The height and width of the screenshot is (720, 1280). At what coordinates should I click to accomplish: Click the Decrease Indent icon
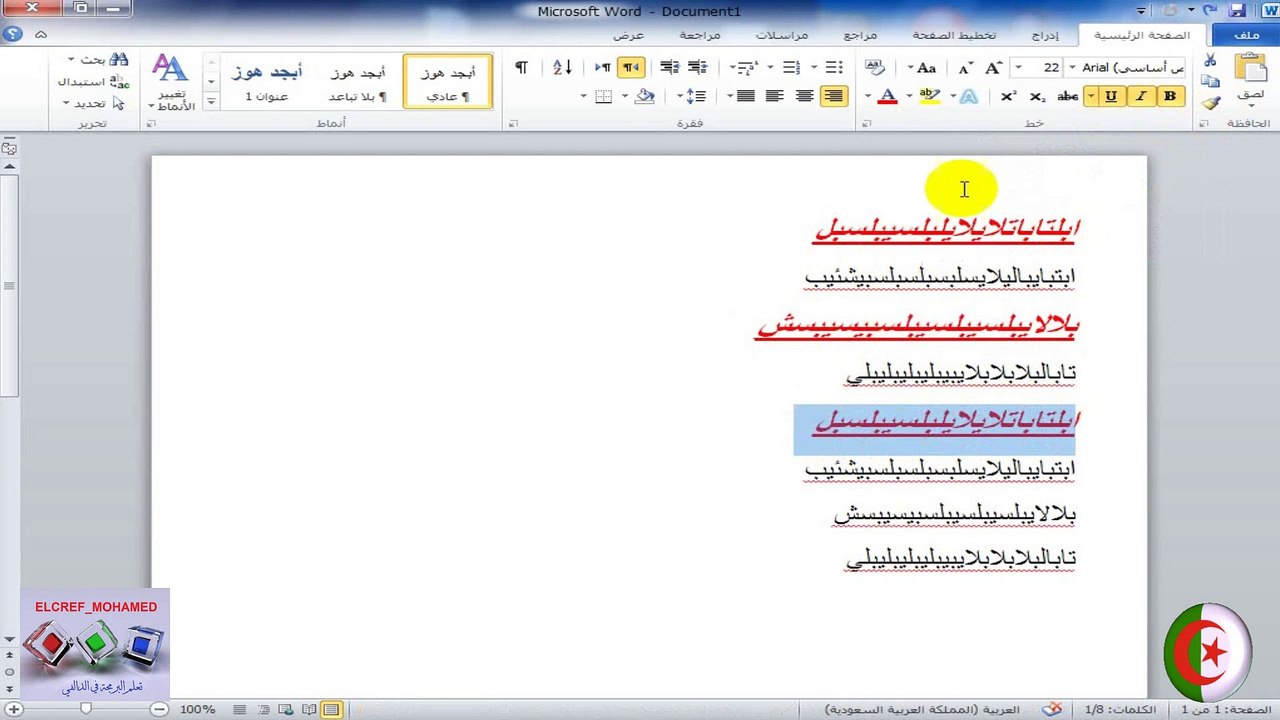pyautogui.click(x=697, y=67)
